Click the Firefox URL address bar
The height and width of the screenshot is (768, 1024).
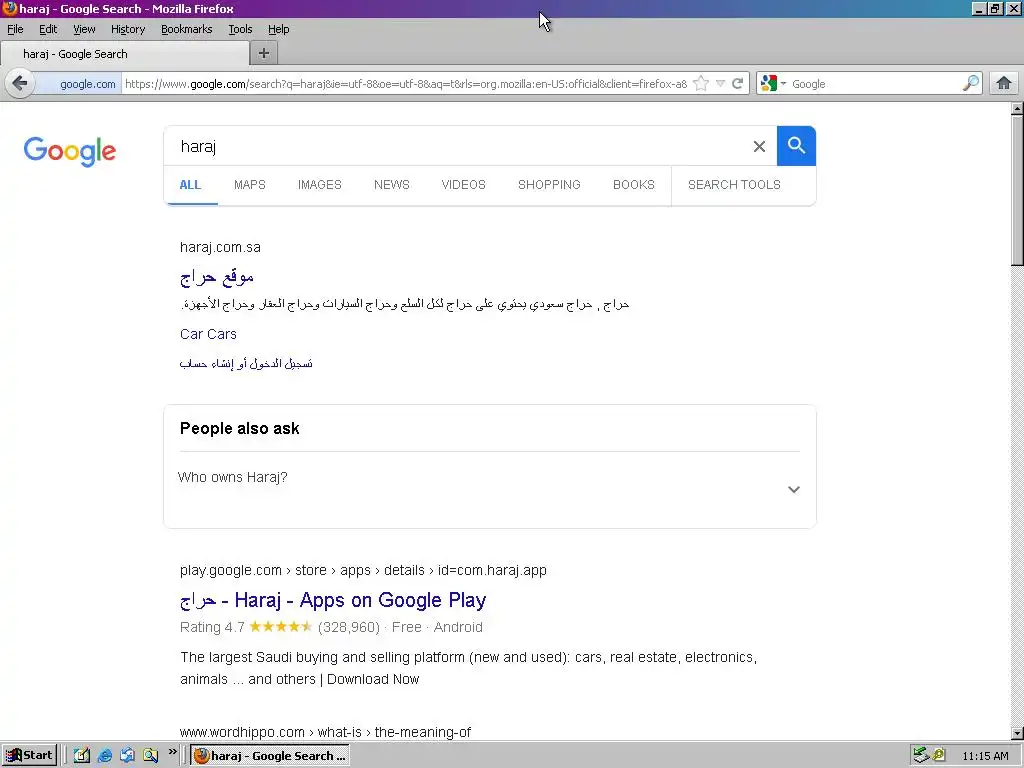tap(406, 84)
